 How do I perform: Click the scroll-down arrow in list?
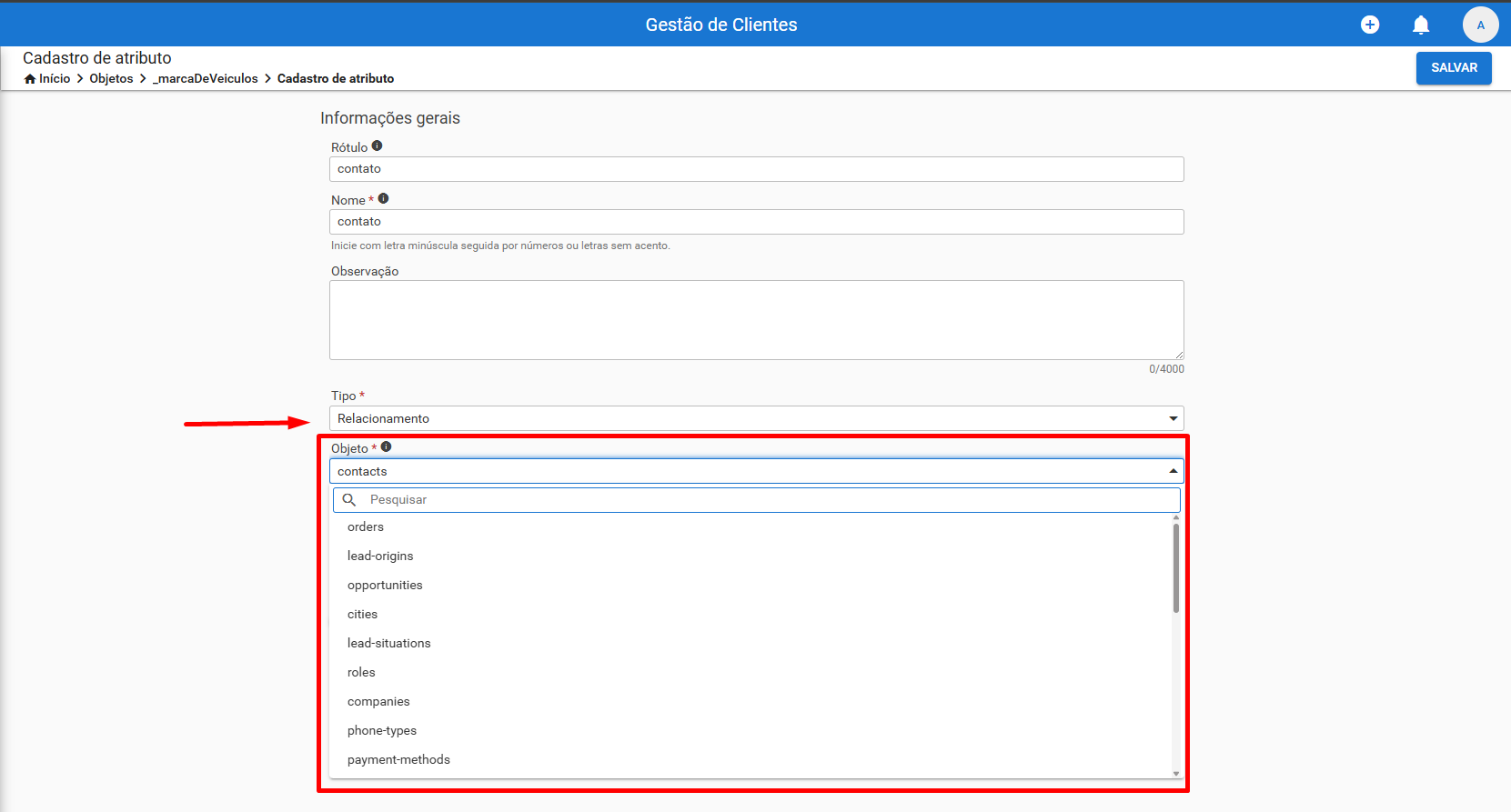[x=1176, y=774]
